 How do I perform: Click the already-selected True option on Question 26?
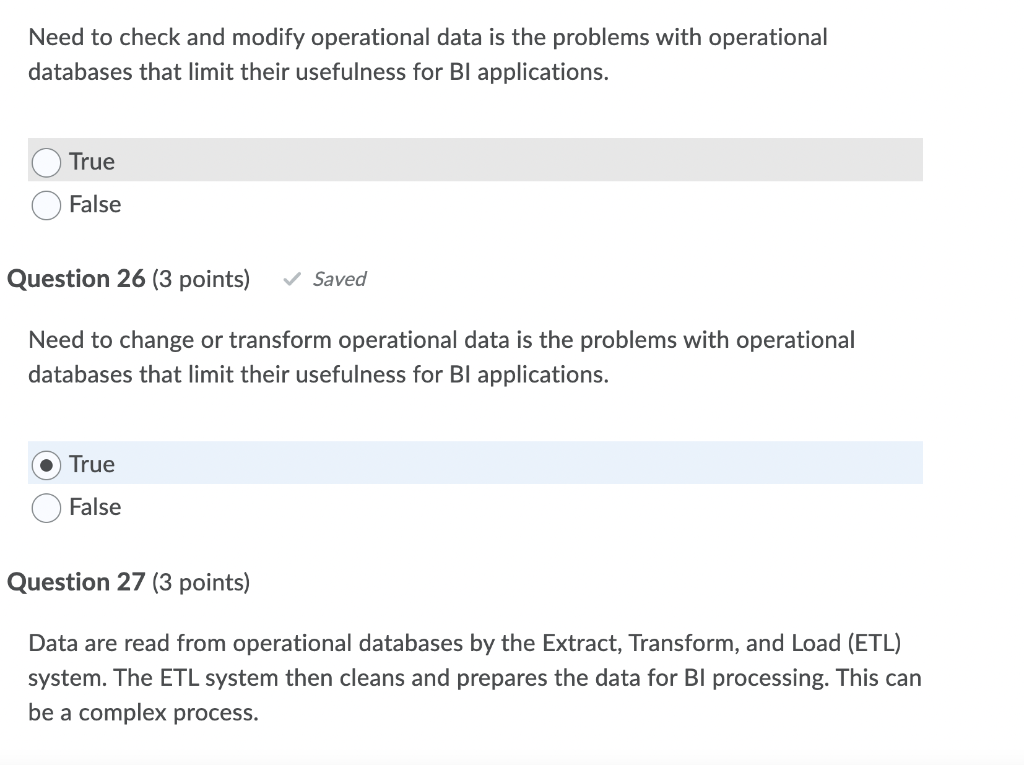tap(46, 464)
